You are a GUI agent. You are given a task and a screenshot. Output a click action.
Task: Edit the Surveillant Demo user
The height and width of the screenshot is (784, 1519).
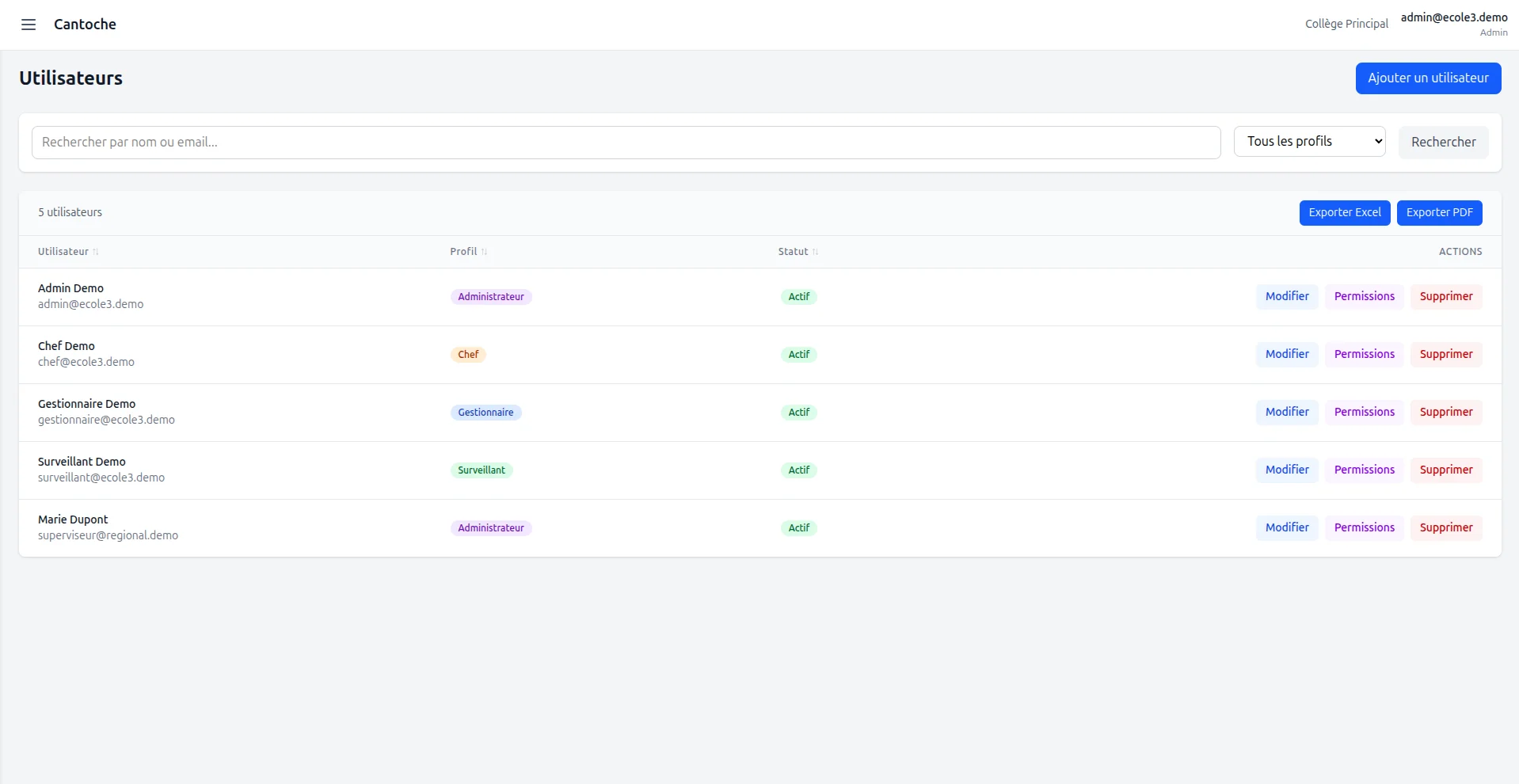(1286, 470)
